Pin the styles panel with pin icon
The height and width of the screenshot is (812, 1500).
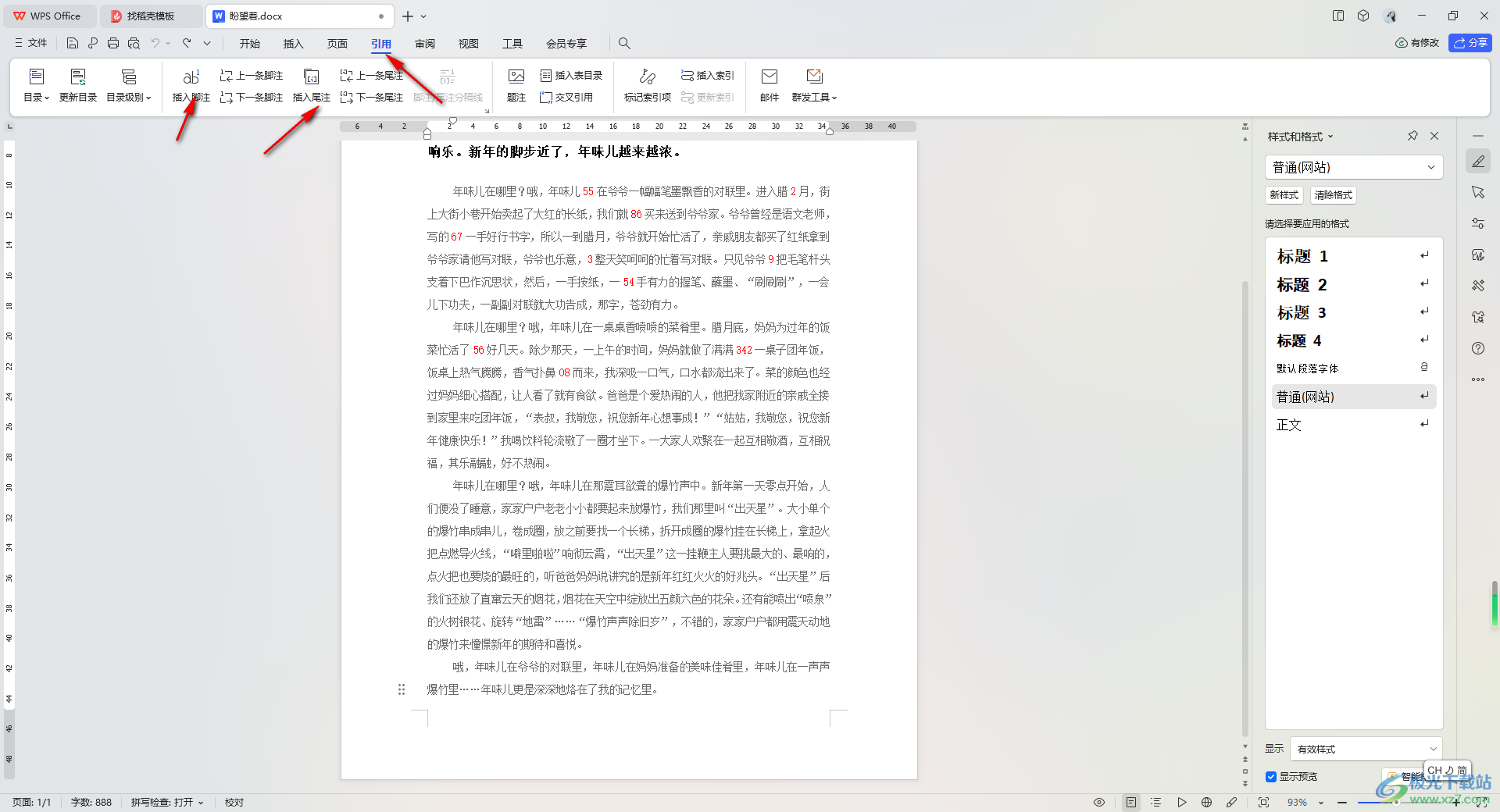pos(1412,136)
